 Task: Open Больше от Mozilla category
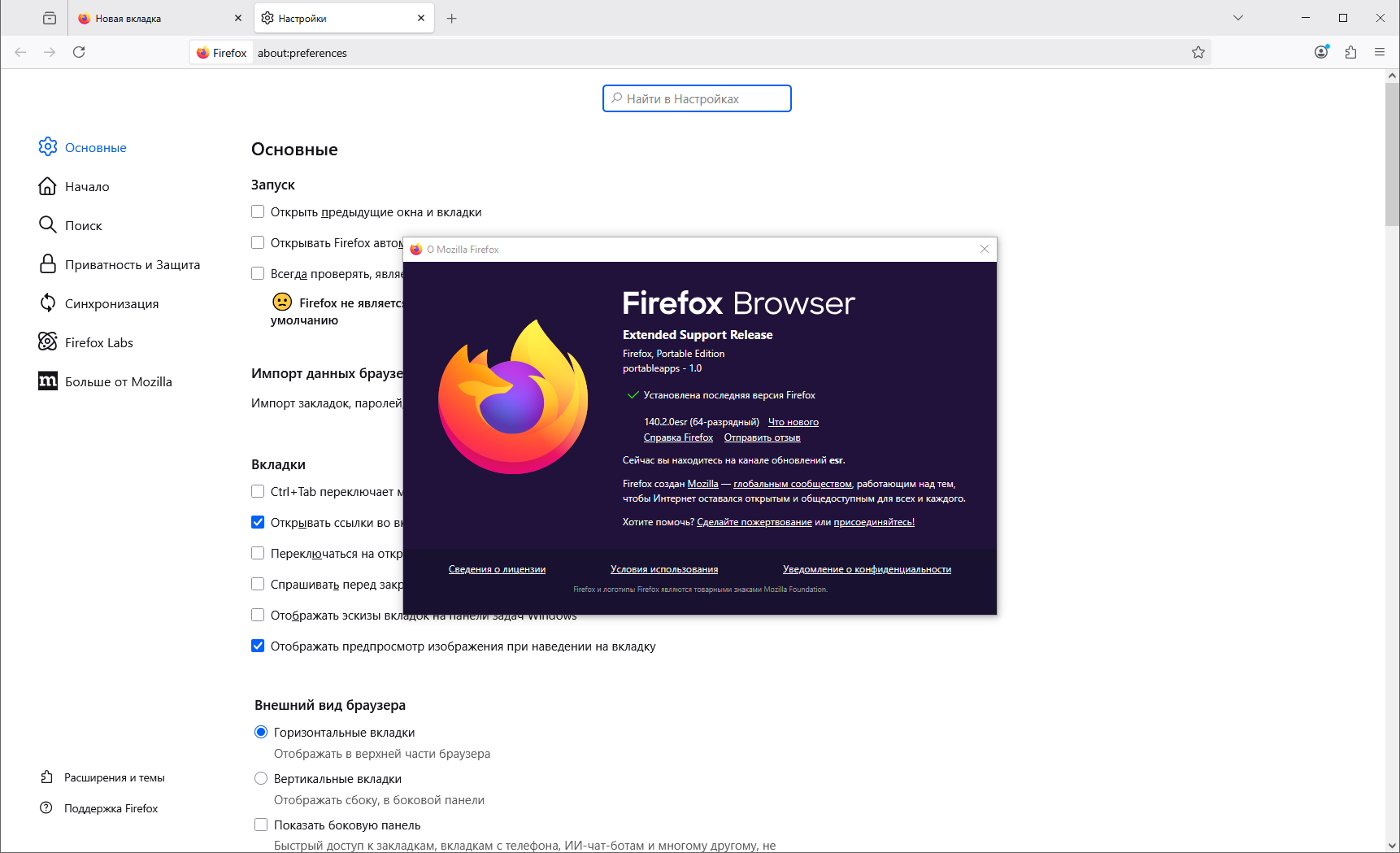click(105, 381)
